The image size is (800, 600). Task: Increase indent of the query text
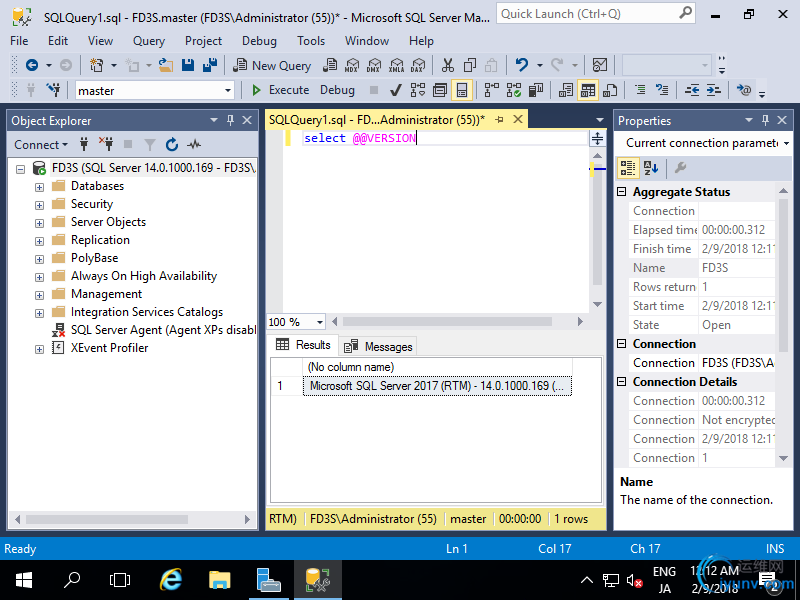pyautogui.click(x=714, y=90)
